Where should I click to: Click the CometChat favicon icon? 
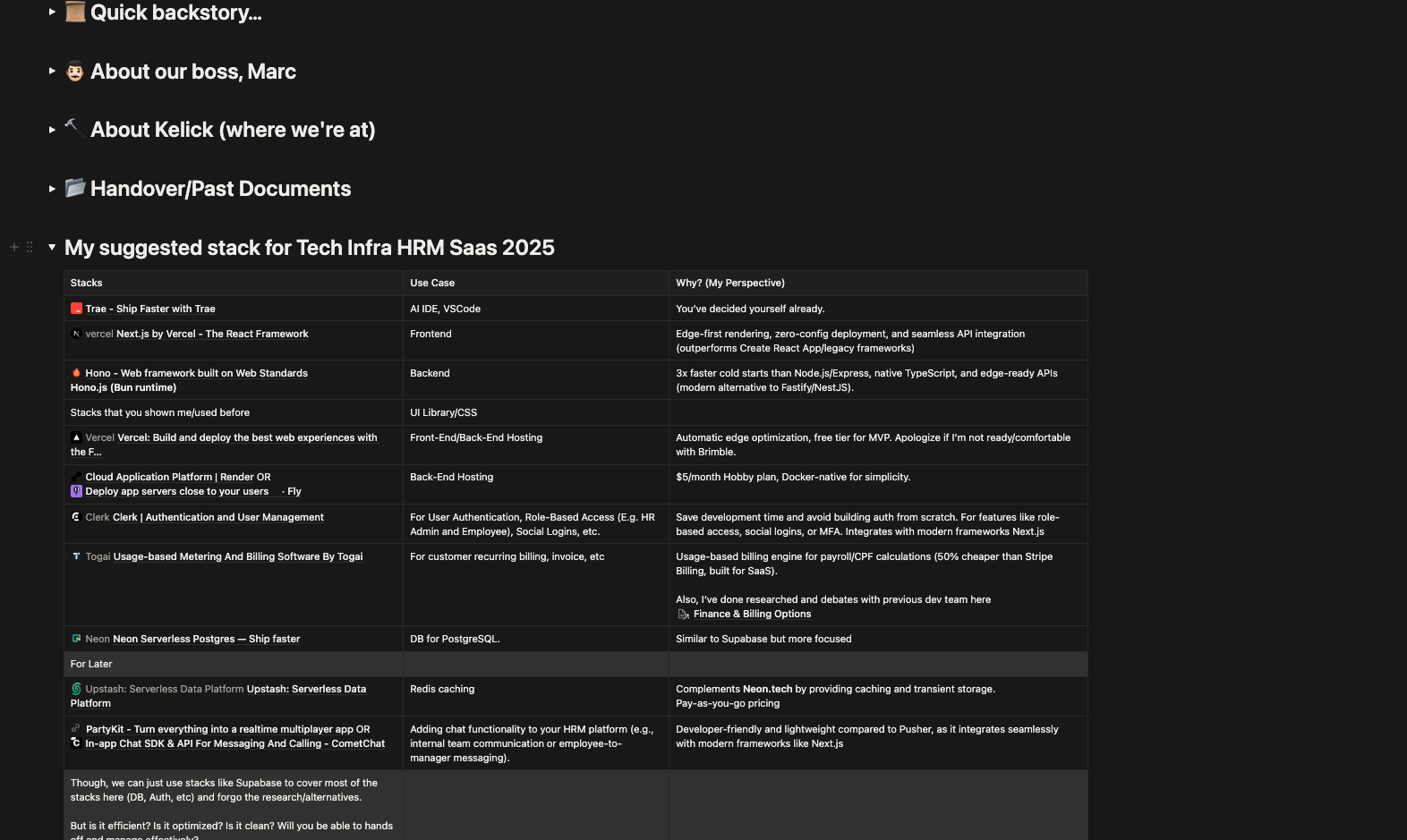76,743
